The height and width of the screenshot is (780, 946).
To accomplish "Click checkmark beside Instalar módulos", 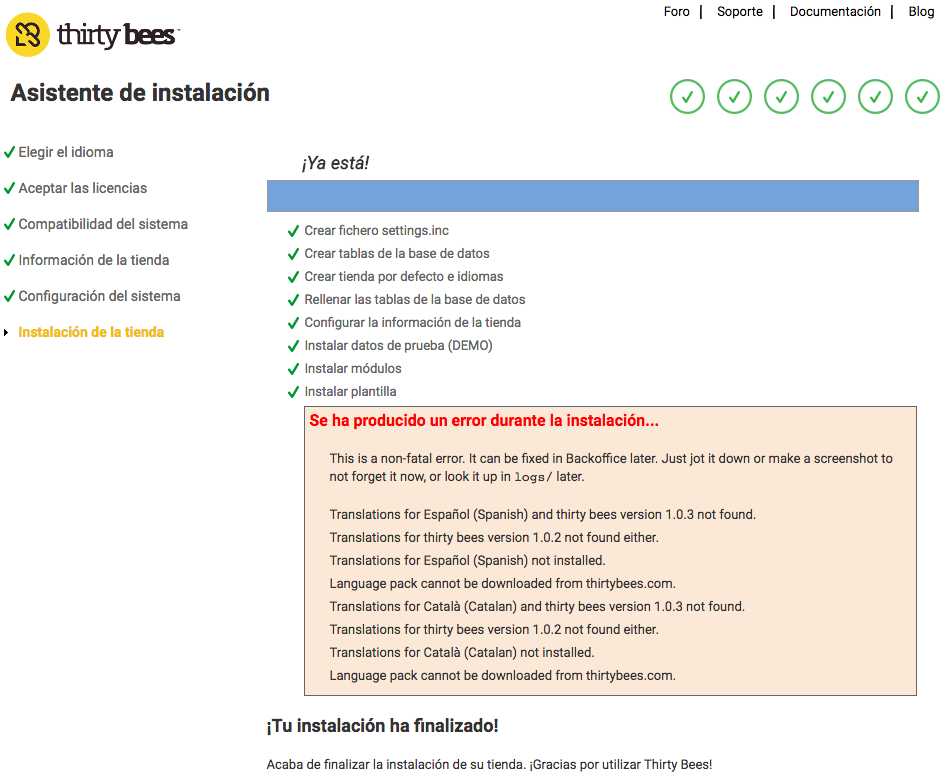I will click(x=294, y=369).
